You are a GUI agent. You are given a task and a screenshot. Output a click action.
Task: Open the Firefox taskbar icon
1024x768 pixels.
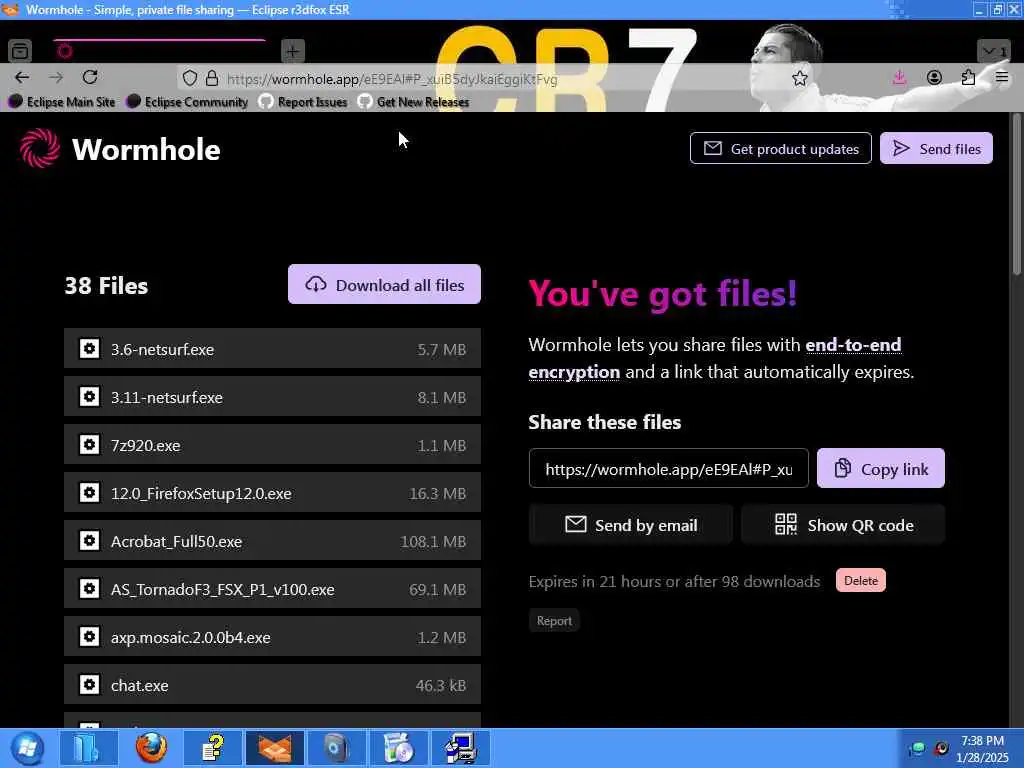point(151,748)
